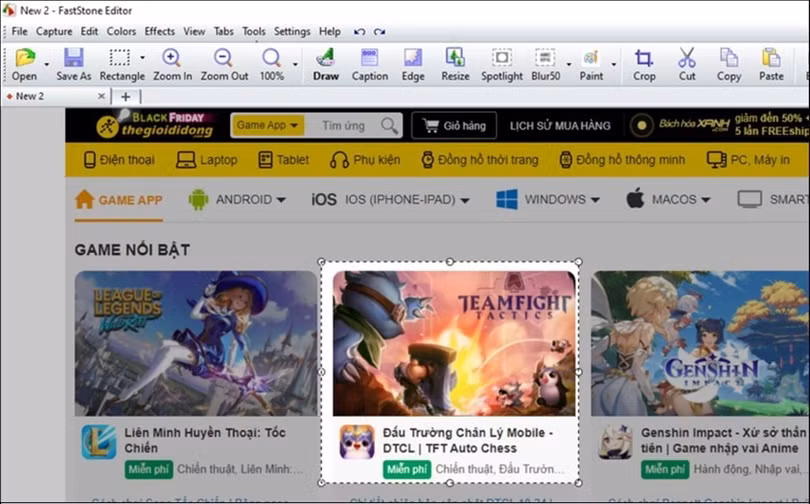This screenshot has height=504, width=810.
Task: Open the Resize tool
Action: coord(455,64)
